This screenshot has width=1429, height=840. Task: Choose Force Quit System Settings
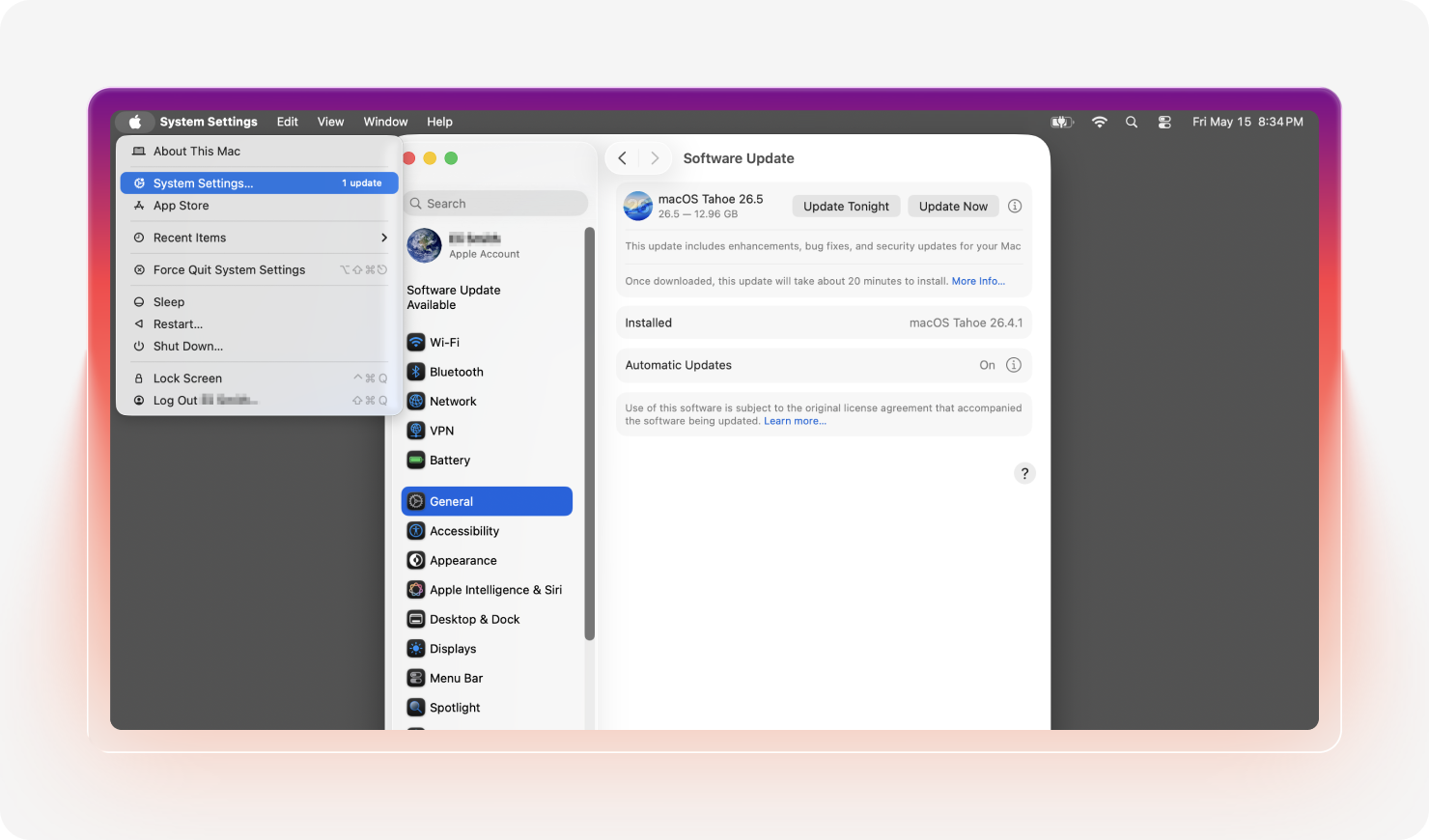(x=260, y=270)
